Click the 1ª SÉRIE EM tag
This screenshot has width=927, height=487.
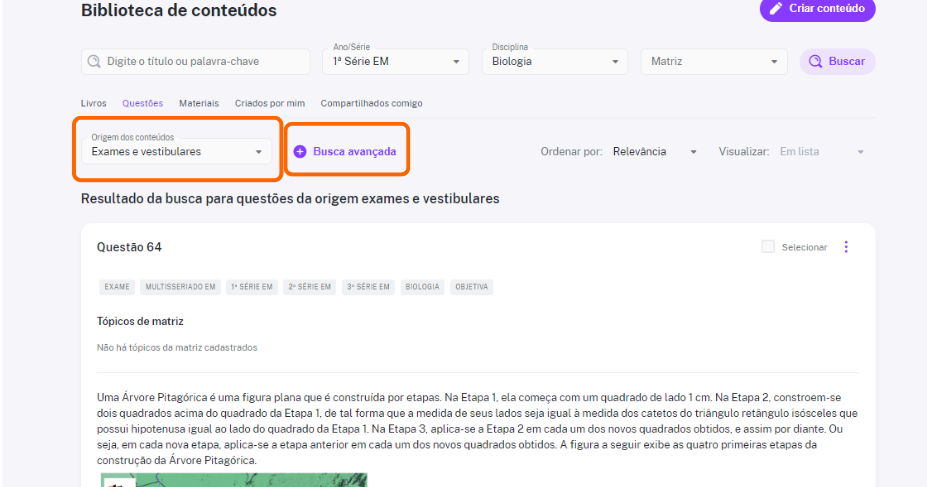point(252,287)
